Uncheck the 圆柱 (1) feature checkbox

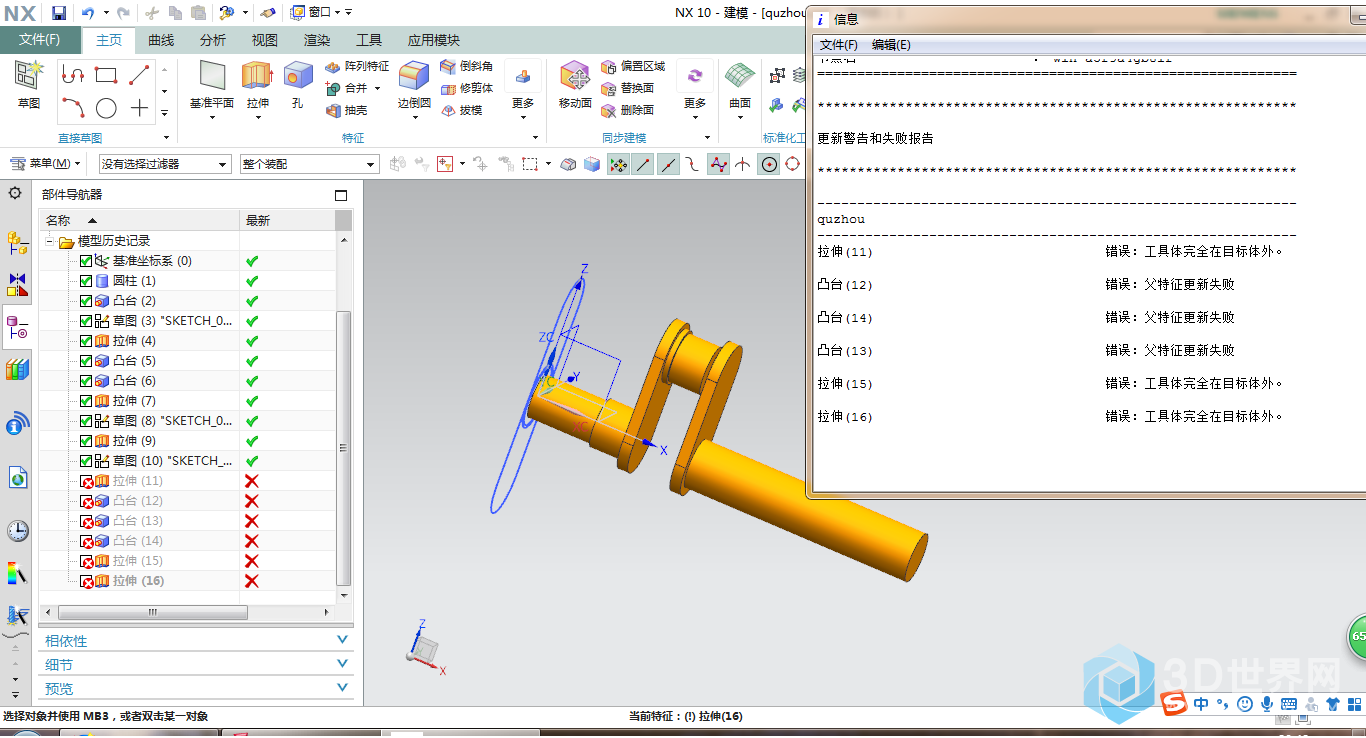(85, 281)
